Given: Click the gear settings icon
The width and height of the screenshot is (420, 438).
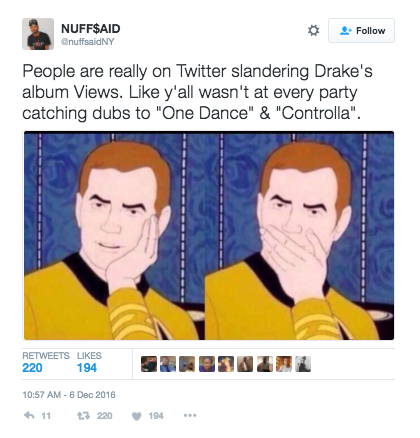Looking at the screenshot, I should (x=313, y=30).
